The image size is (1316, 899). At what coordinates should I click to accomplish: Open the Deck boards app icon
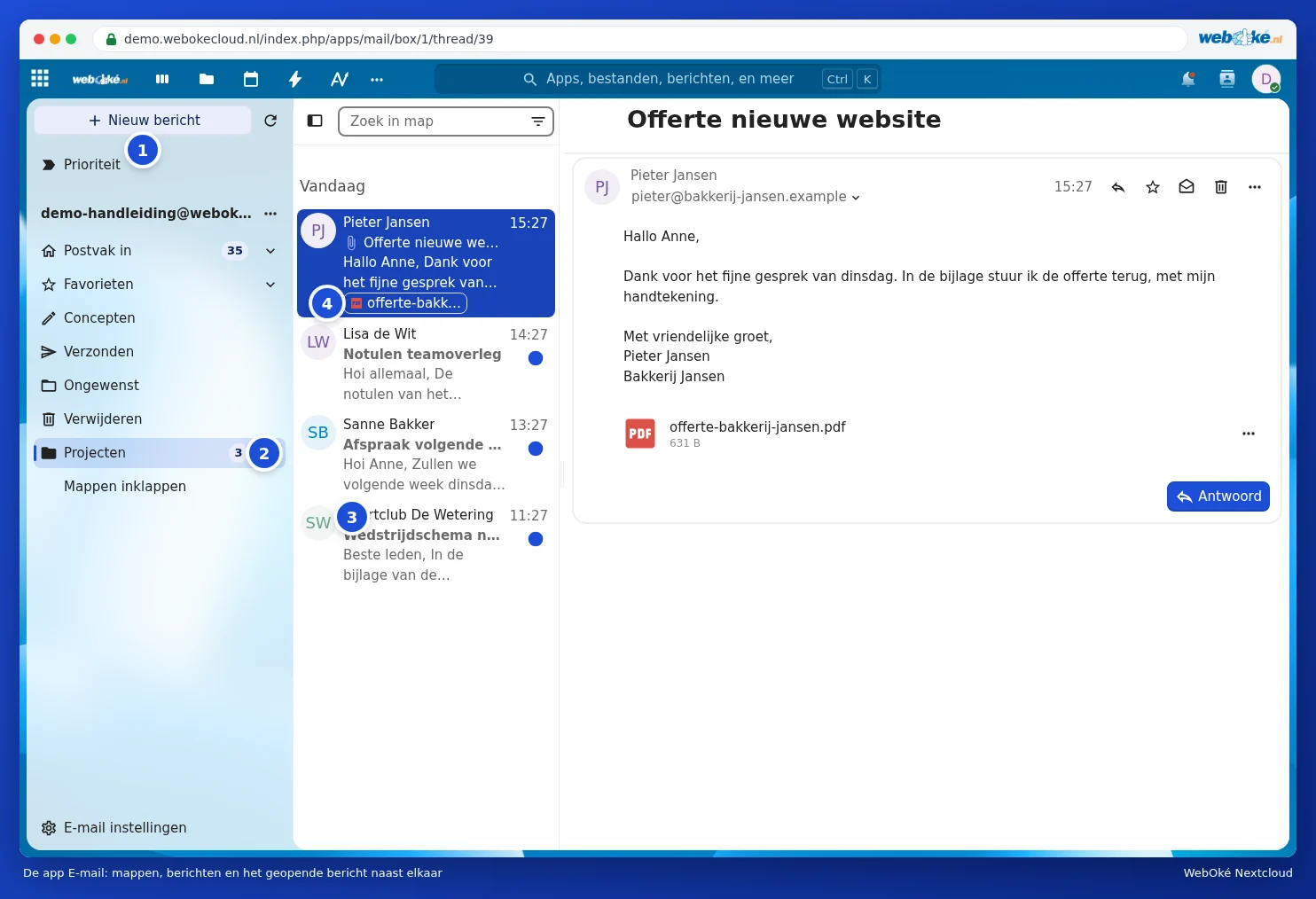[162, 79]
